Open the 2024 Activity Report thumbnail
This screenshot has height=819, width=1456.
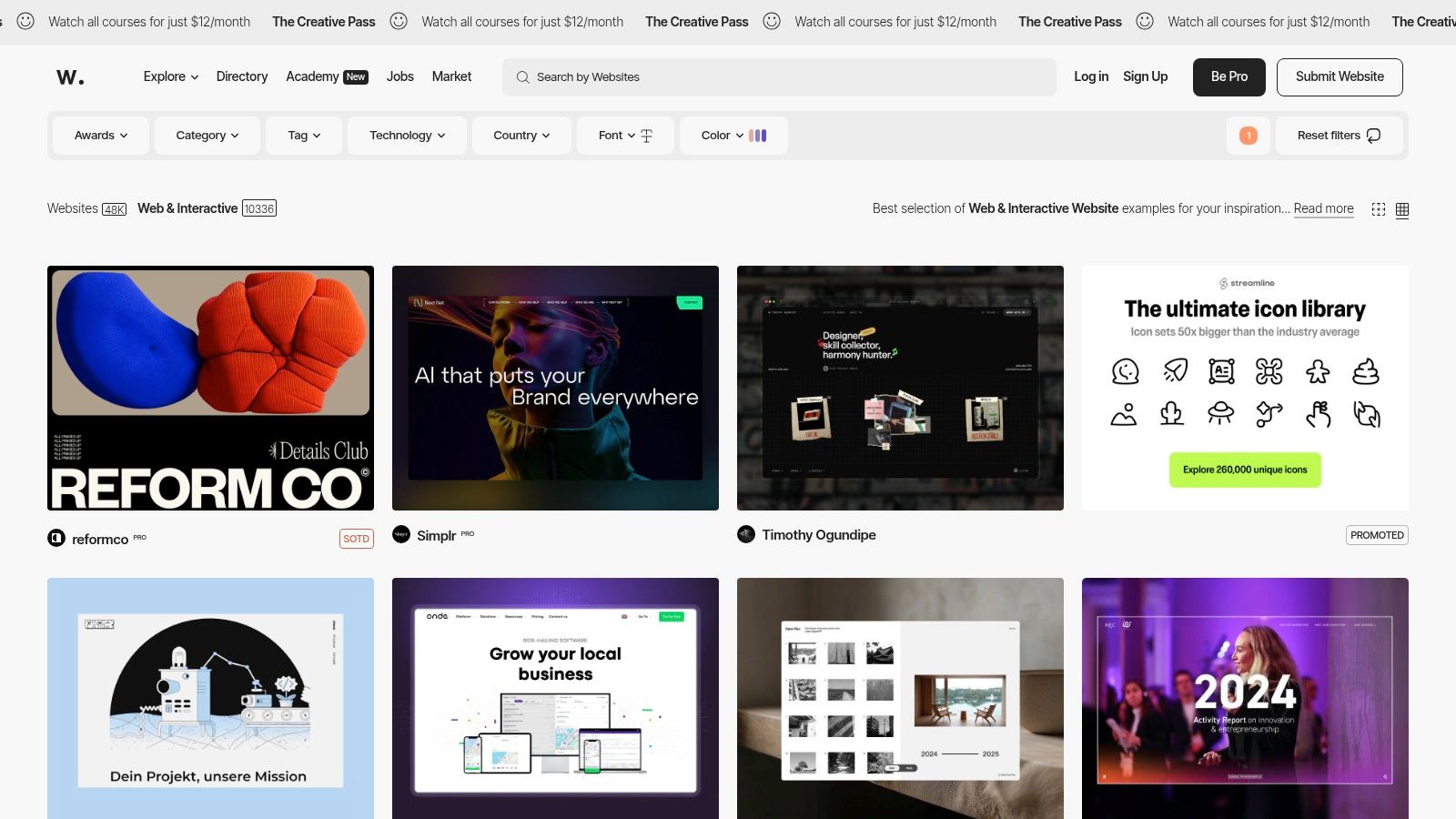[x=1245, y=698]
